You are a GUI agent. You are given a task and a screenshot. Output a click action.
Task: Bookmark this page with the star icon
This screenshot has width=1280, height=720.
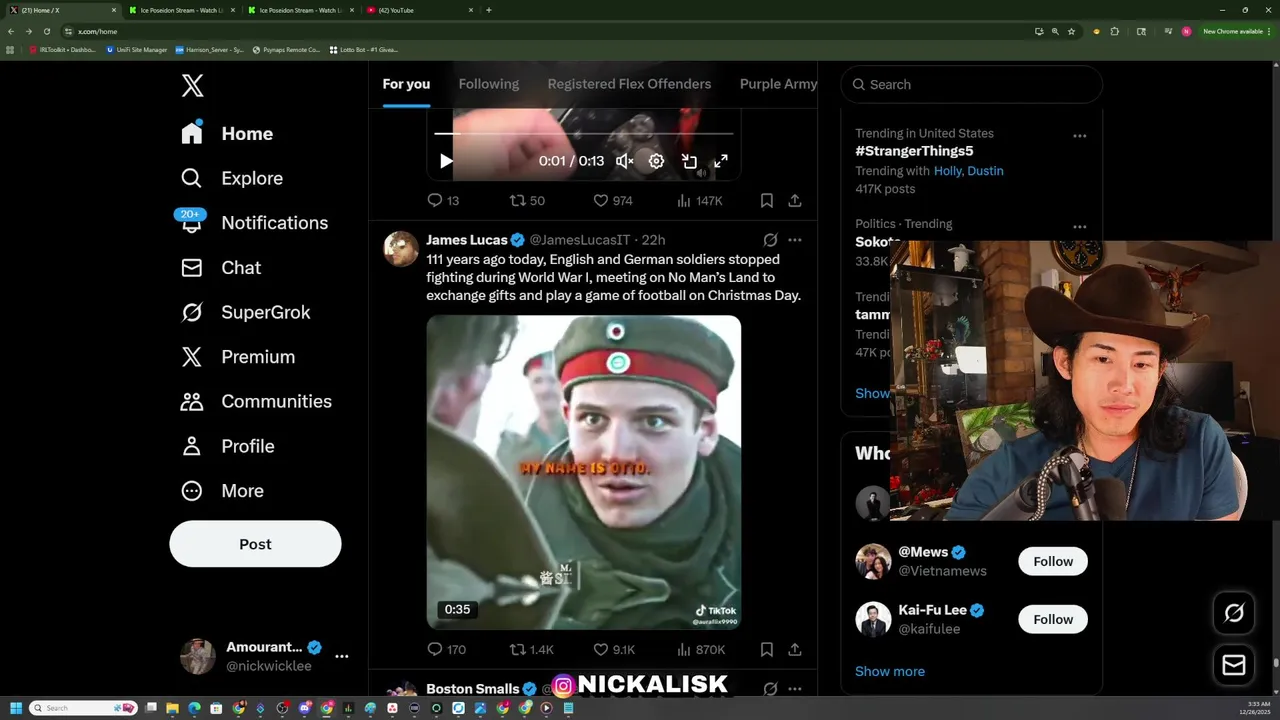point(1071,31)
